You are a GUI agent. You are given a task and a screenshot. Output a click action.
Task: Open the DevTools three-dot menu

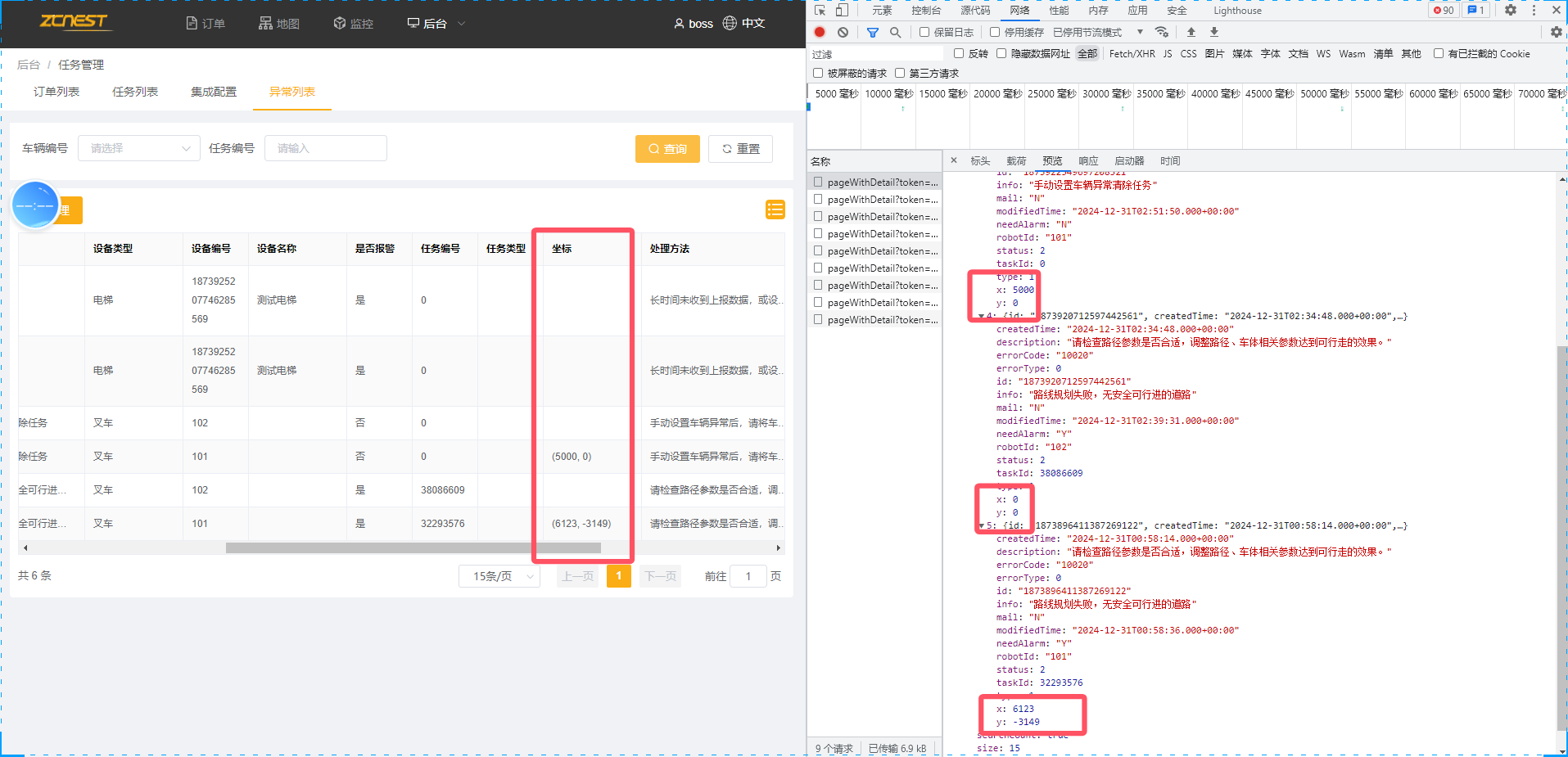click(x=1534, y=10)
